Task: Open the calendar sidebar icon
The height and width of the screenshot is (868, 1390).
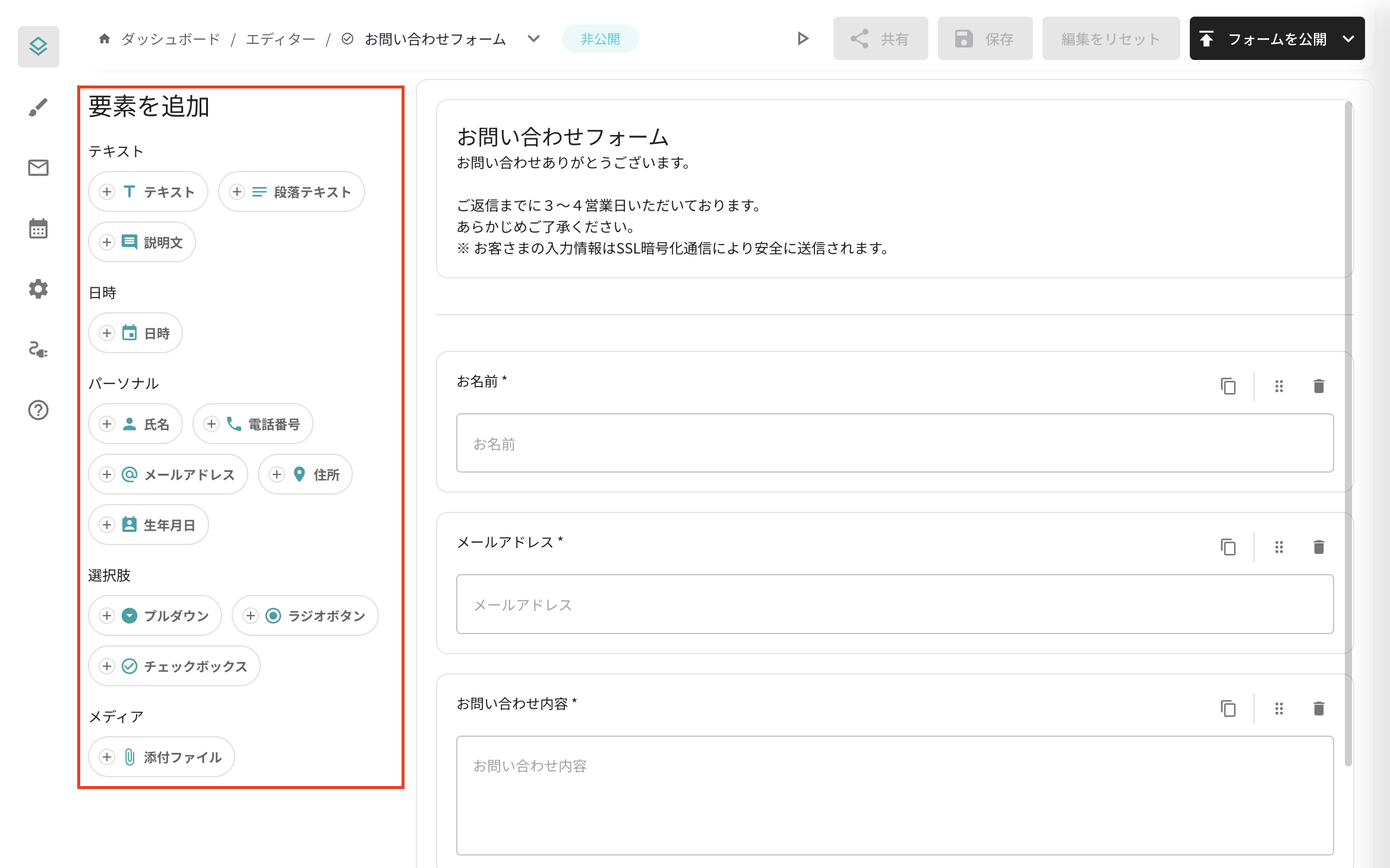Action: [x=39, y=229]
